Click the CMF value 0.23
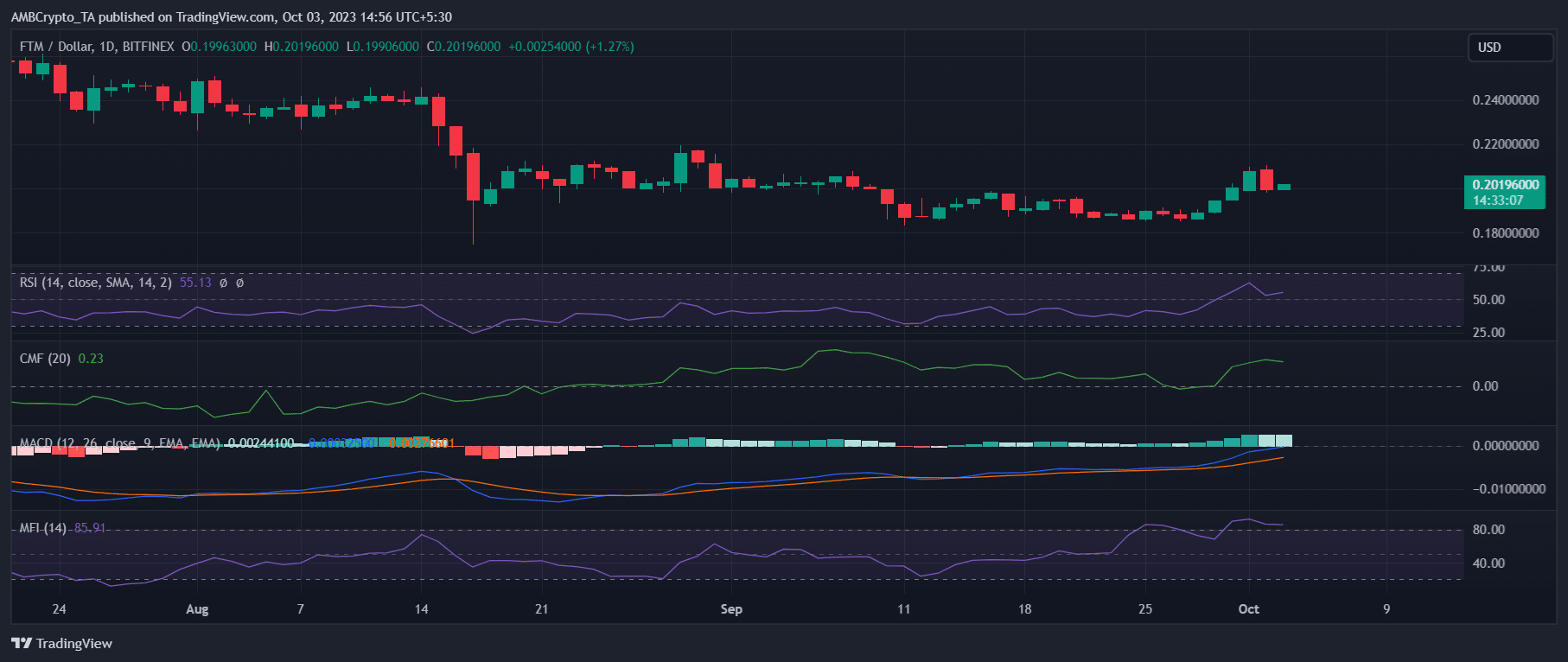 (91, 359)
